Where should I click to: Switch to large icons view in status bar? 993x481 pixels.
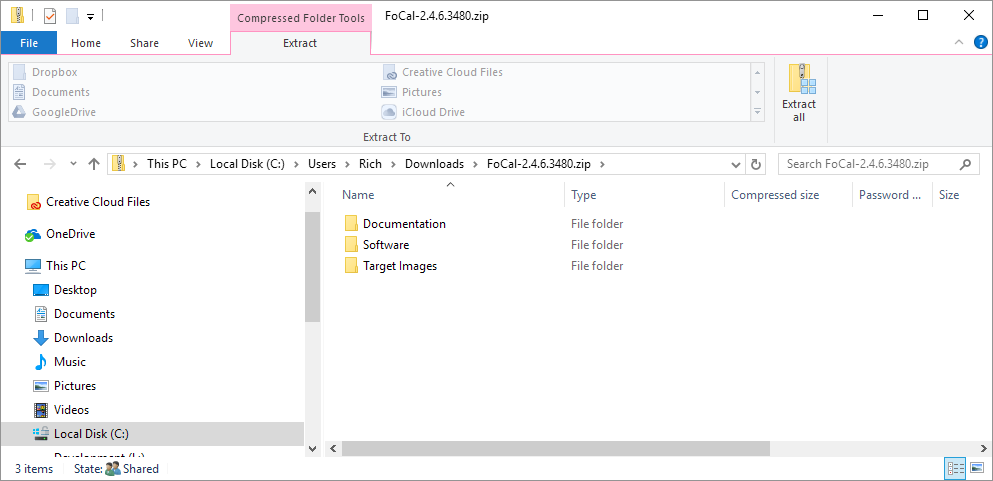(976, 468)
